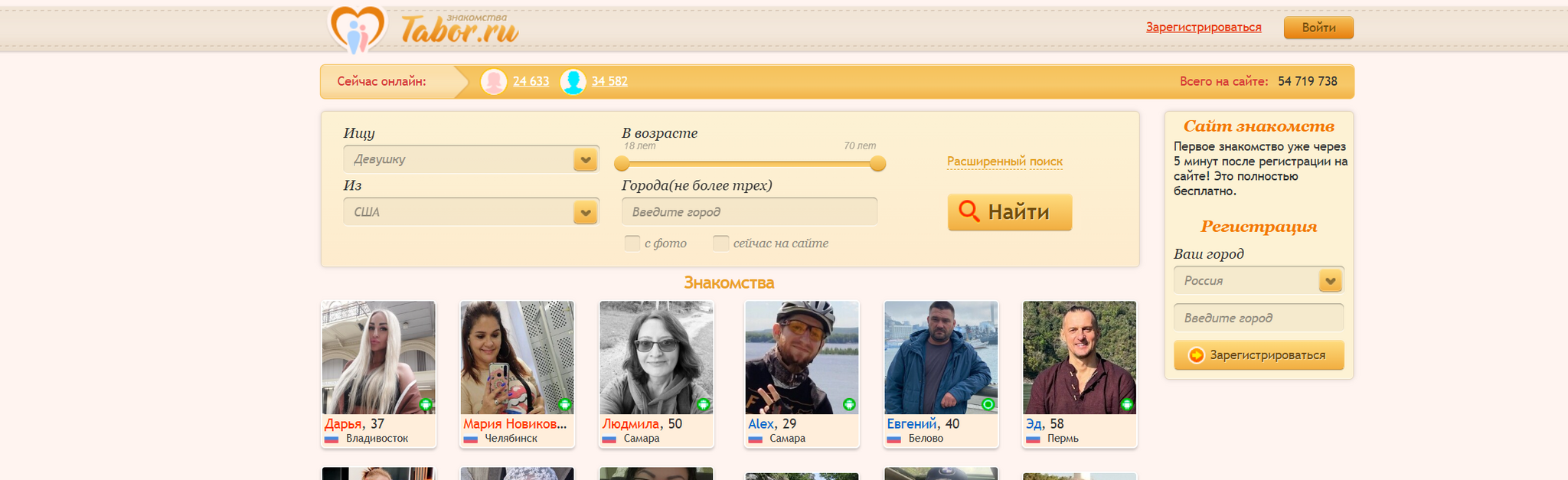Screen dimensions: 1568x480
Task: Click the name Евгений
Action: pyautogui.click(x=912, y=424)
